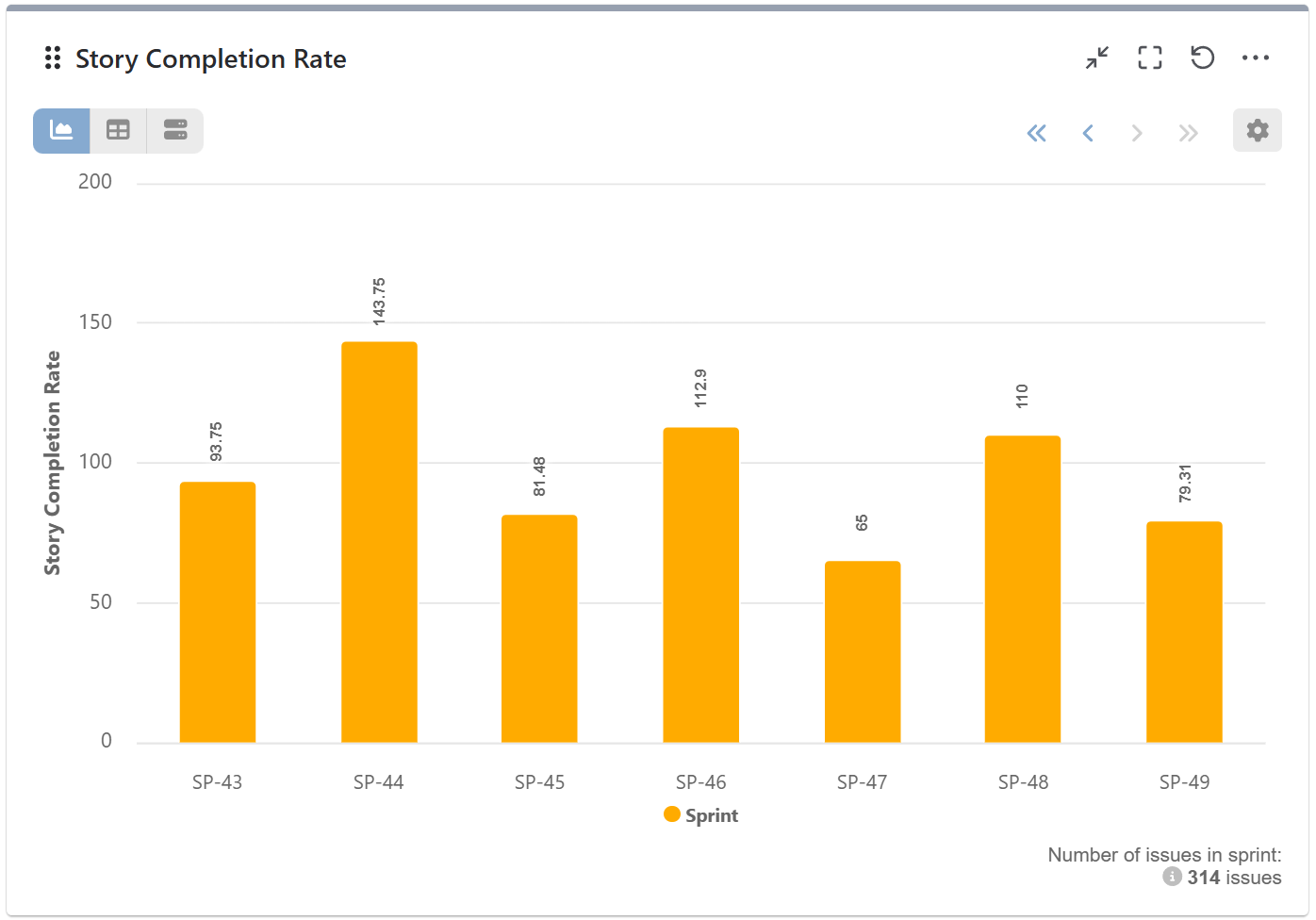Open the 314 issues link

(x=1234, y=878)
